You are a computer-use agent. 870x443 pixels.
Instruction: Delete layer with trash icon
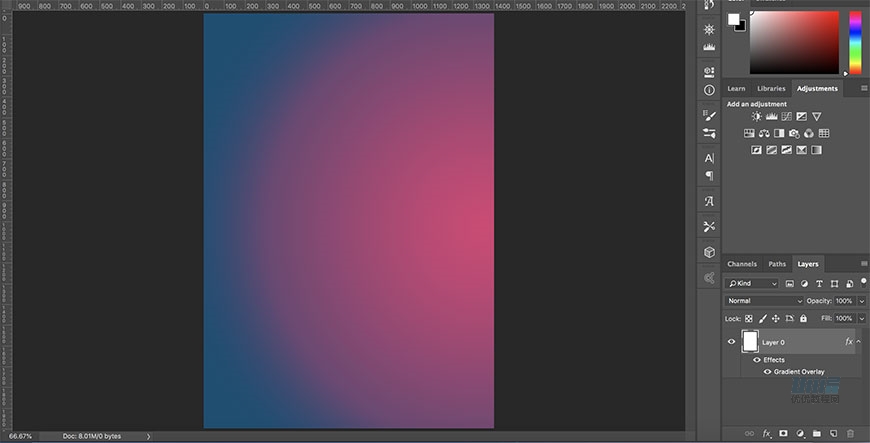click(850, 434)
